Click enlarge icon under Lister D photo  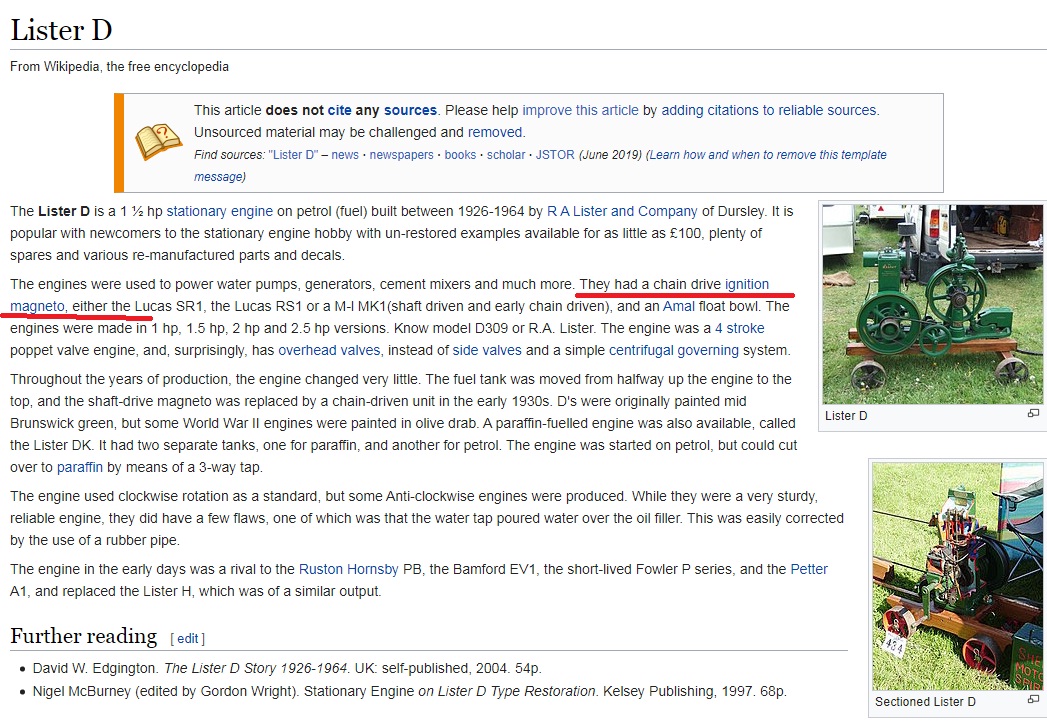(x=1033, y=414)
